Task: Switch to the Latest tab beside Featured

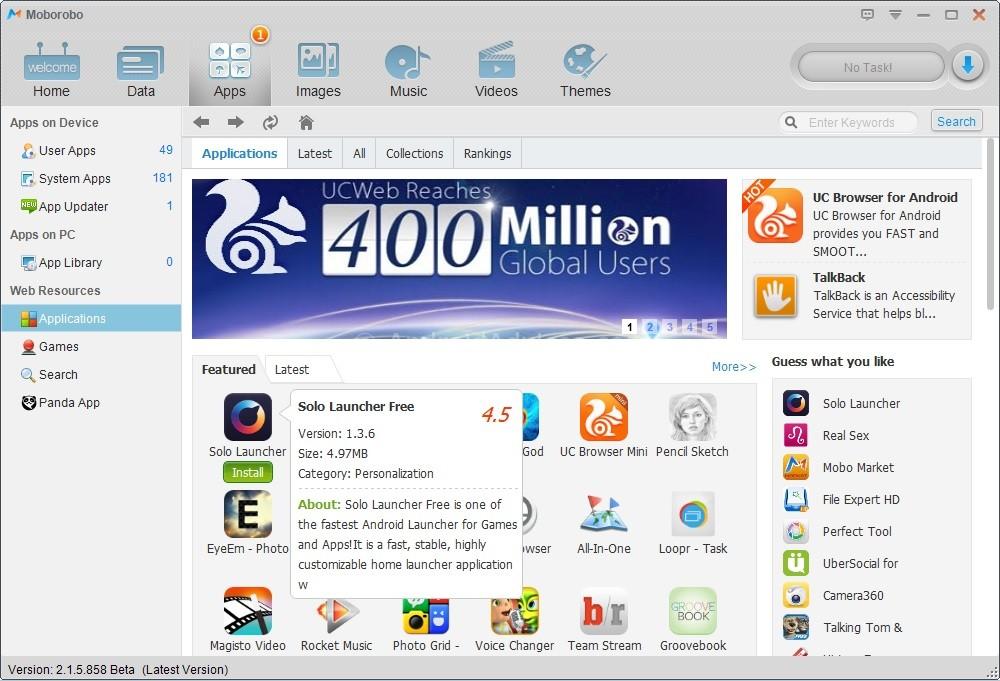Action: click(x=292, y=369)
